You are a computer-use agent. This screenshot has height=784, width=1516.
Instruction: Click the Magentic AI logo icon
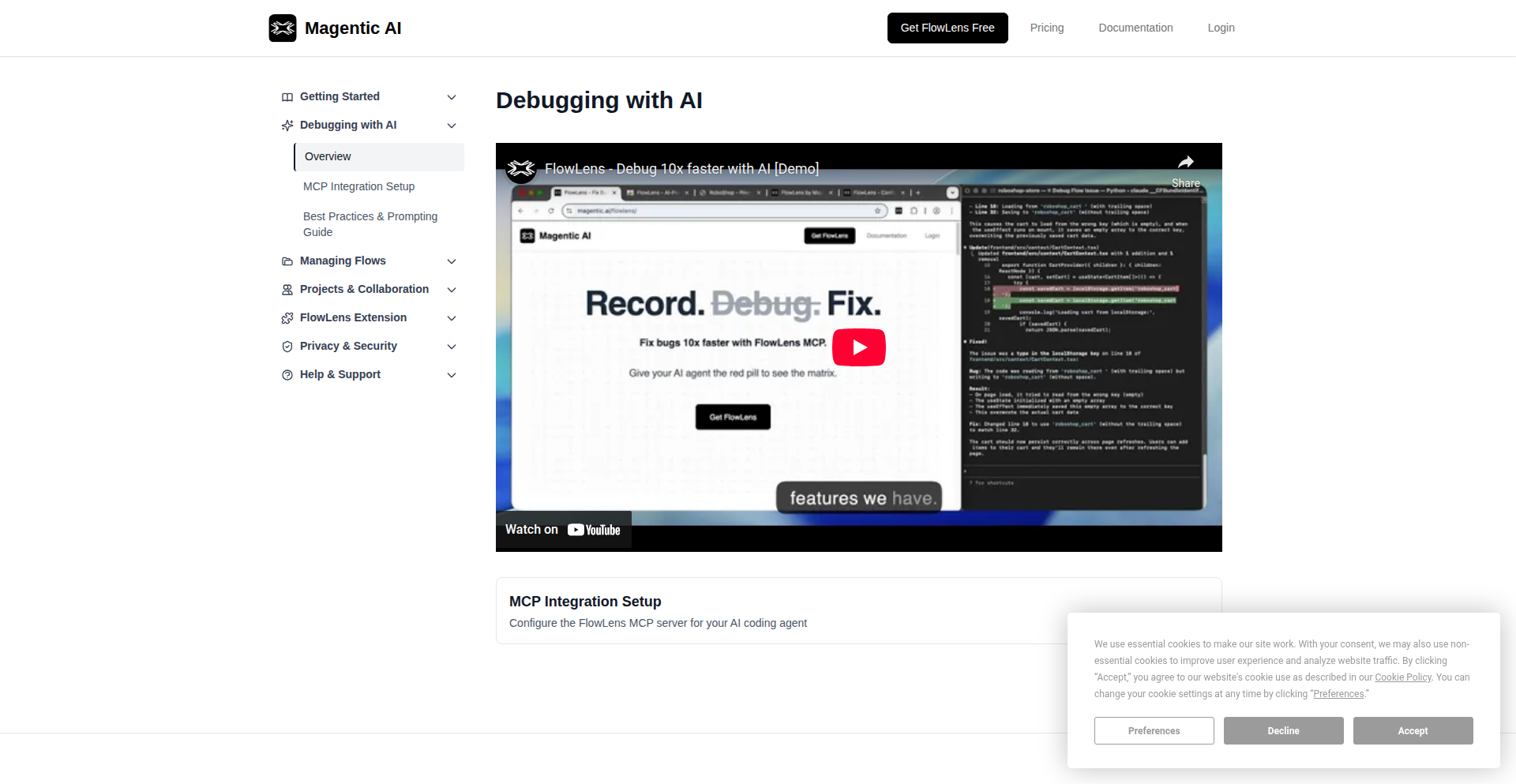(x=283, y=28)
